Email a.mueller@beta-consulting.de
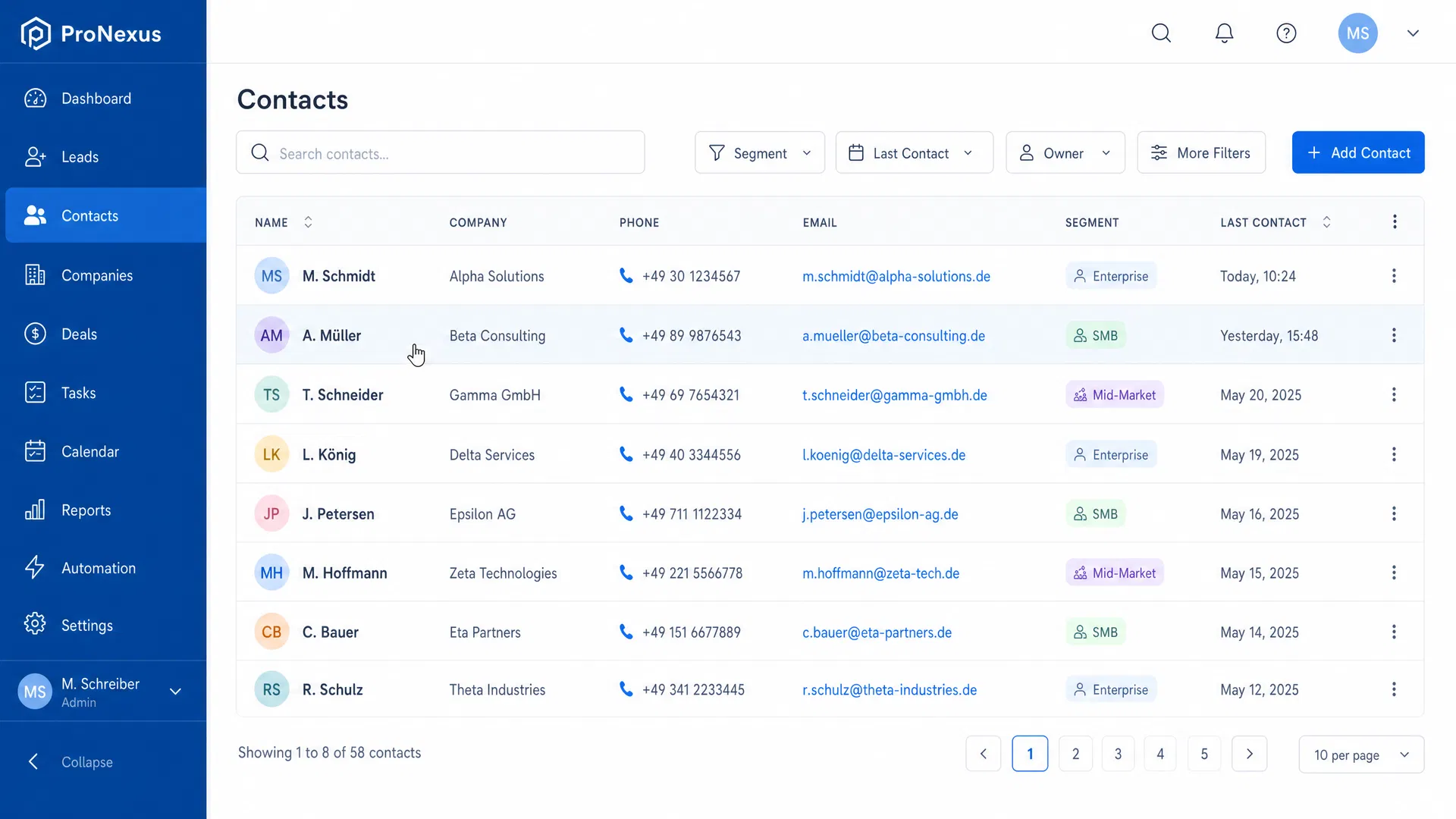The width and height of the screenshot is (1456, 819). click(894, 335)
